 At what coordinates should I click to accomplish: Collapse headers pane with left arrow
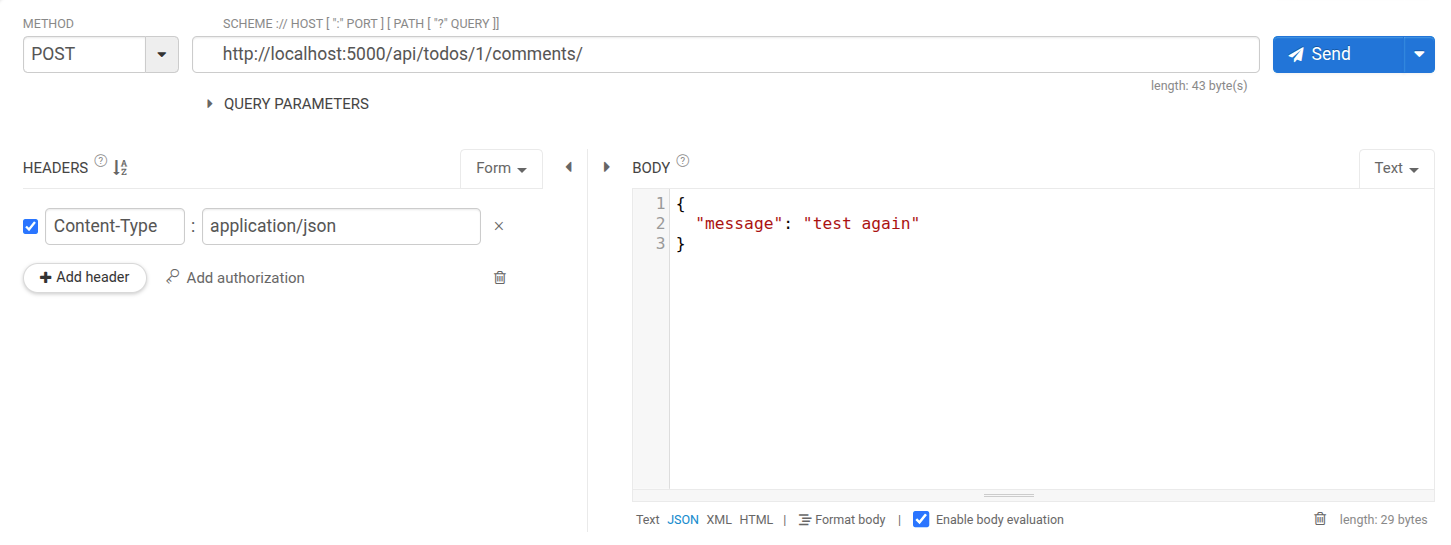568,167
